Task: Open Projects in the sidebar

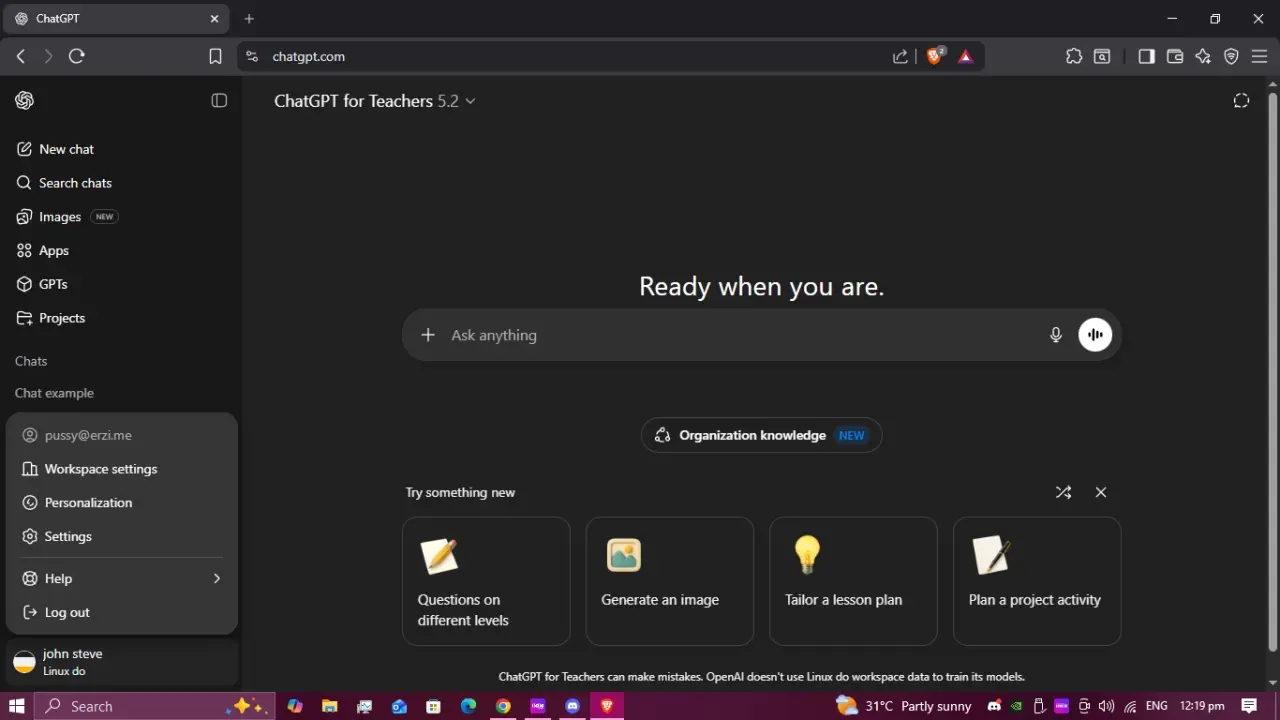Action: click(120, 318)
